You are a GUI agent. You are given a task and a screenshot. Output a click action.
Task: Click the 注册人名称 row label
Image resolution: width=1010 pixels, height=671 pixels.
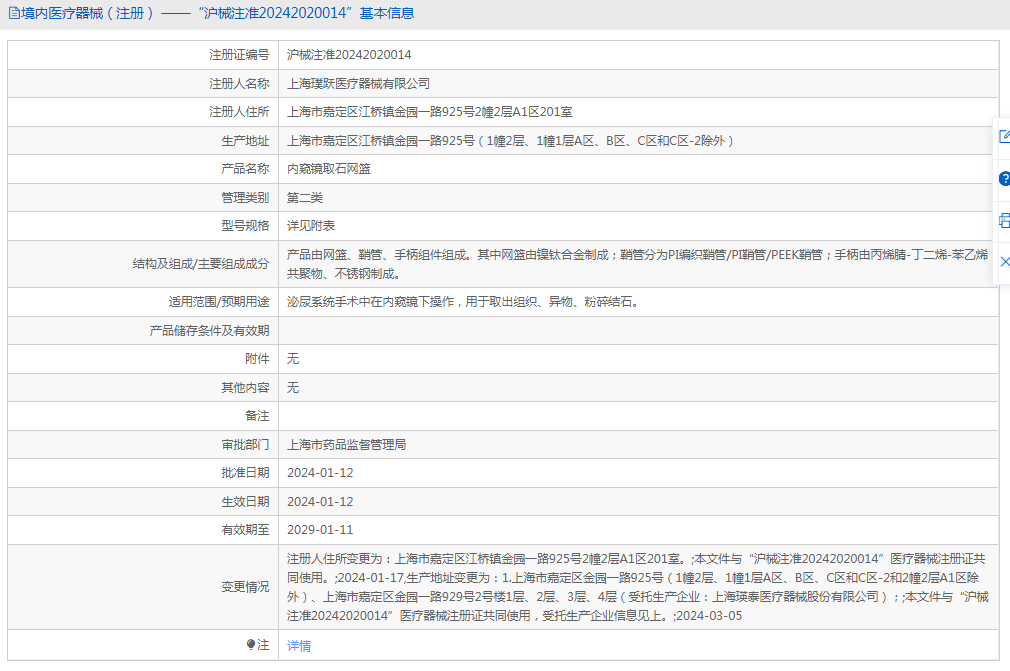239,84
